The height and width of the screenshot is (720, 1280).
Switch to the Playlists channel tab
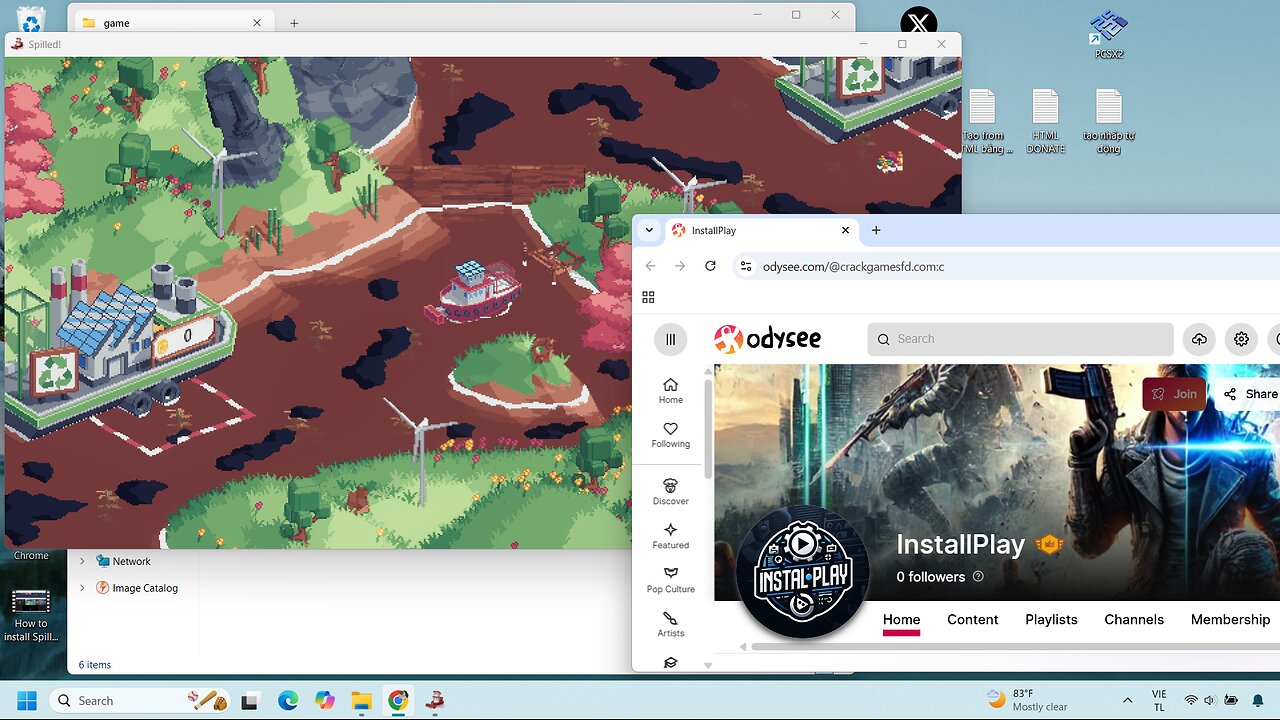(x=1051, y=619)
